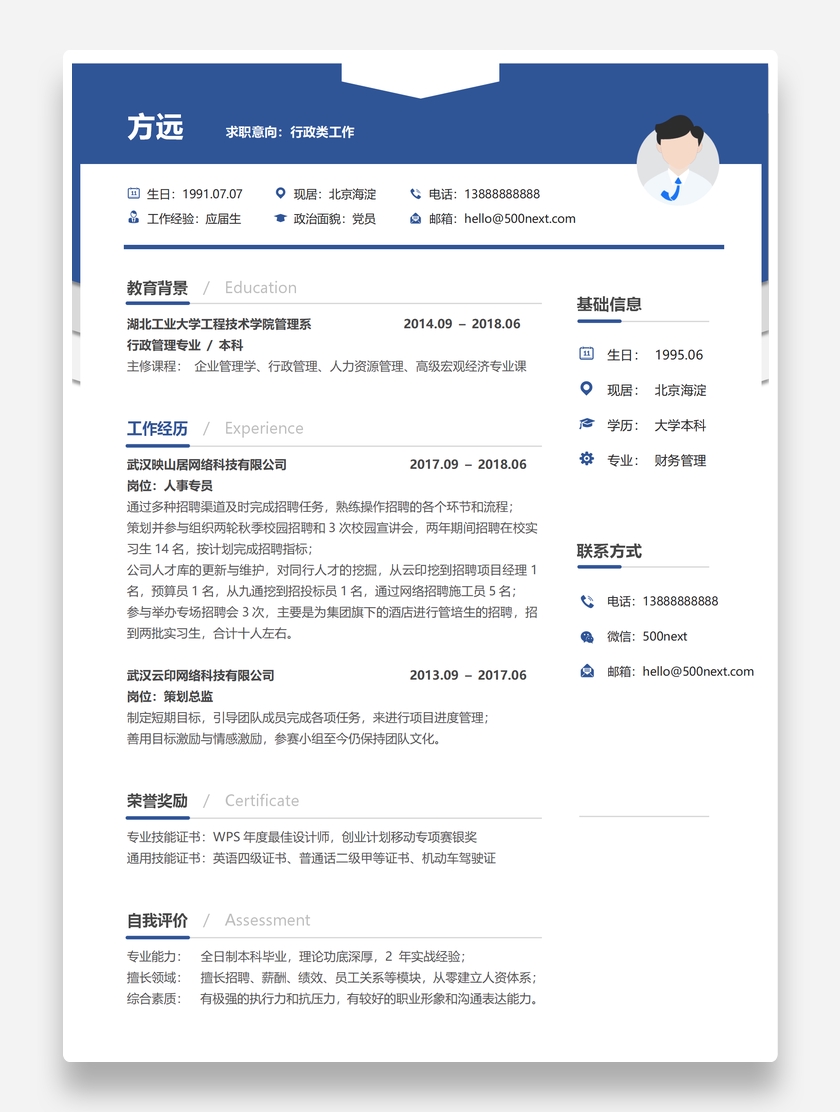Click the location pin under 基础信息

(x=586, y=389)
